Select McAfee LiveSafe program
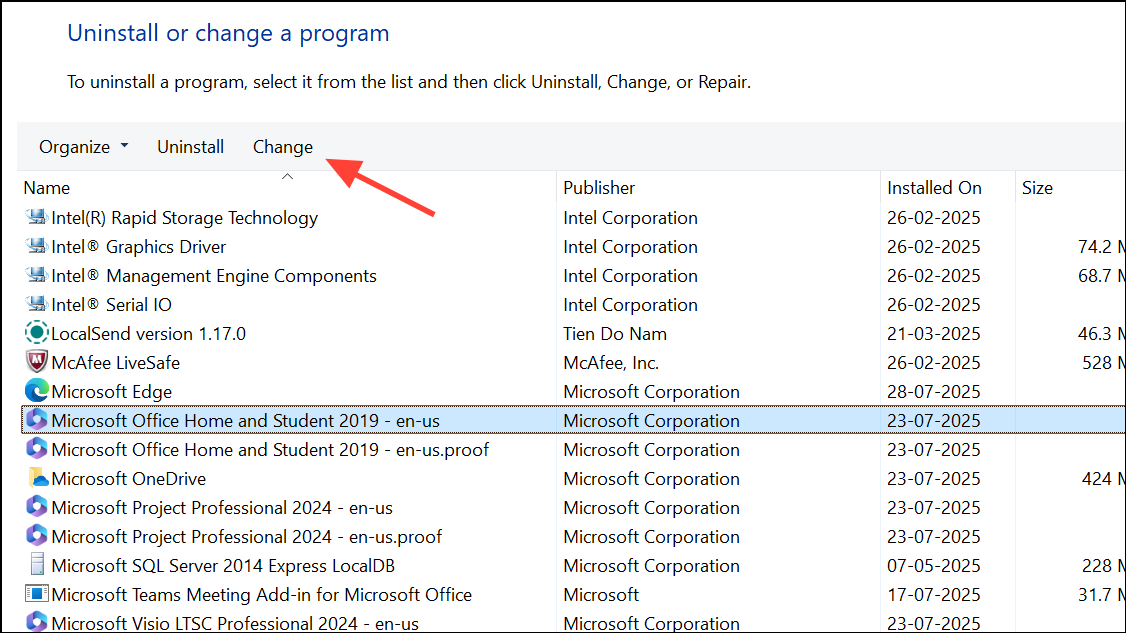The height and width of the screenshot is (633, 1126). click(x=116, y=363)
